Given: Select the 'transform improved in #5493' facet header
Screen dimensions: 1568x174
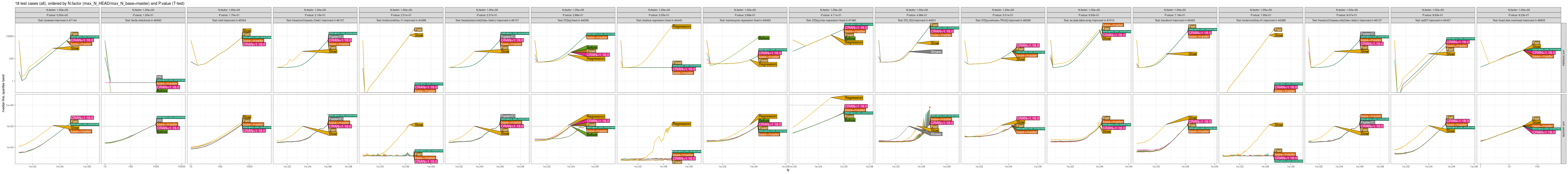Looking at the screenshot, I should pyautogui.click(x=1174, y=20).
